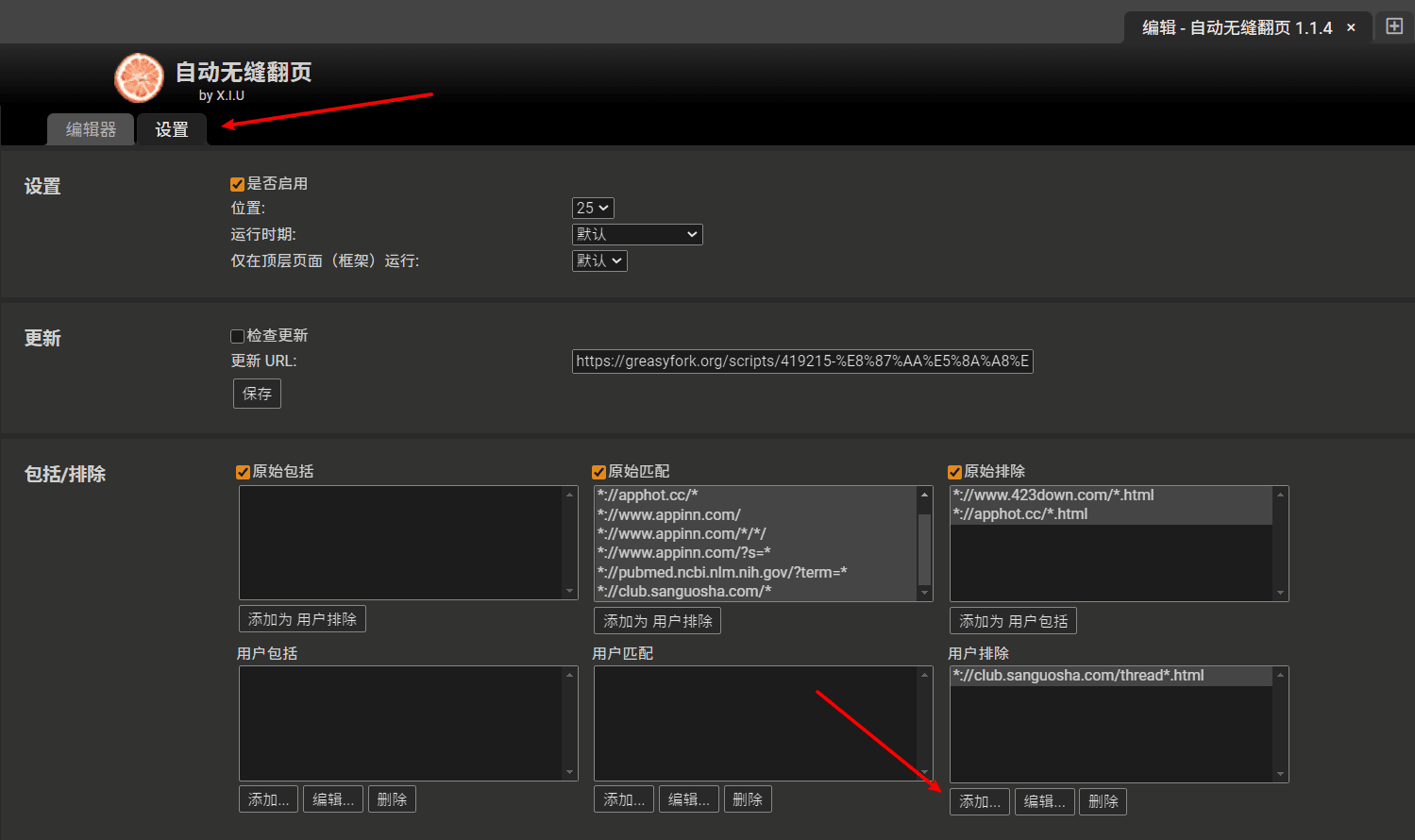This screenshot has height=840, width=1415.
Task: Toggle the 原始匹配 checkbox
Action: click(x=598, y=472)
